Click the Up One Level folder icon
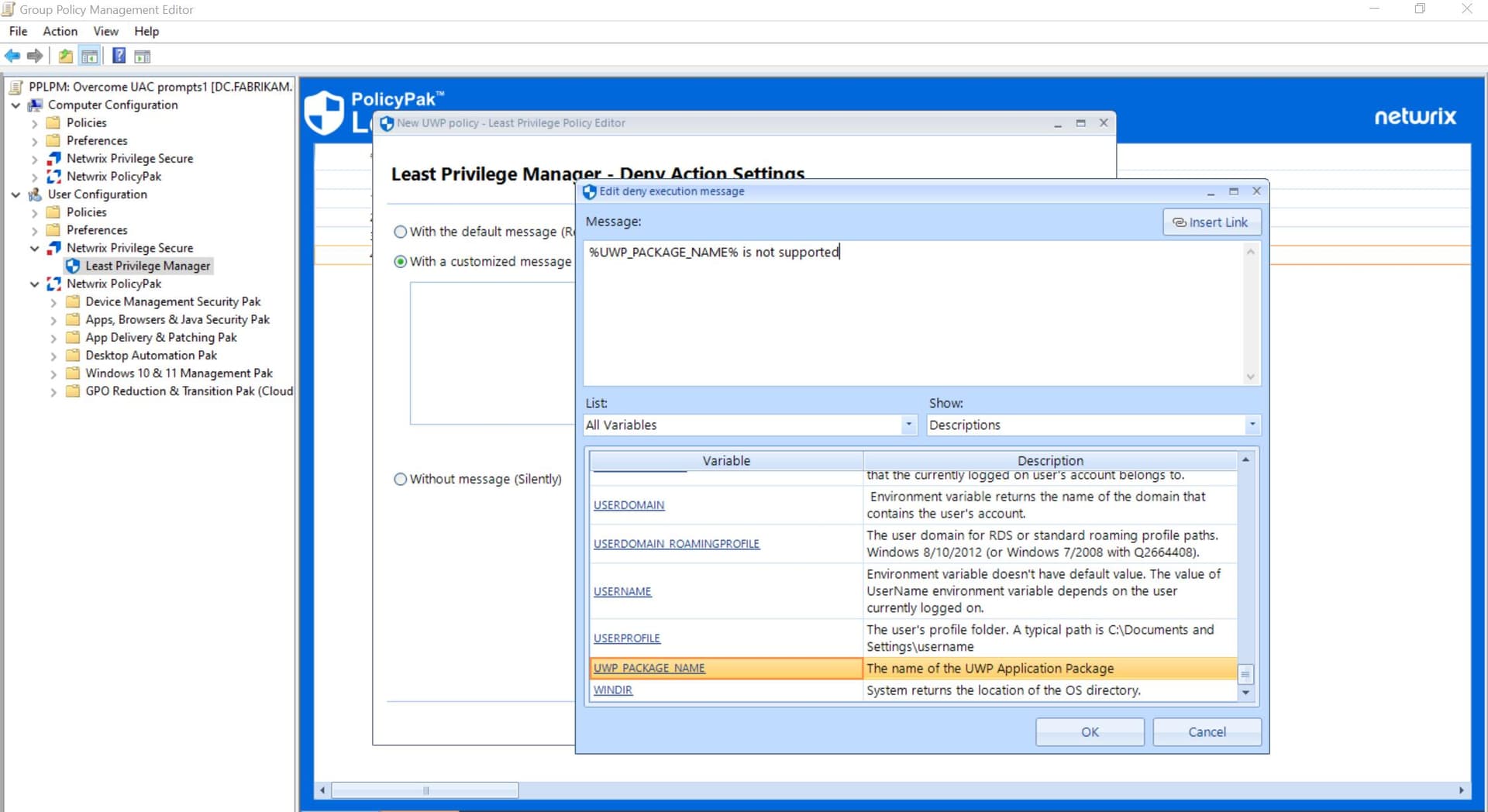 click(x=66, y=56)
